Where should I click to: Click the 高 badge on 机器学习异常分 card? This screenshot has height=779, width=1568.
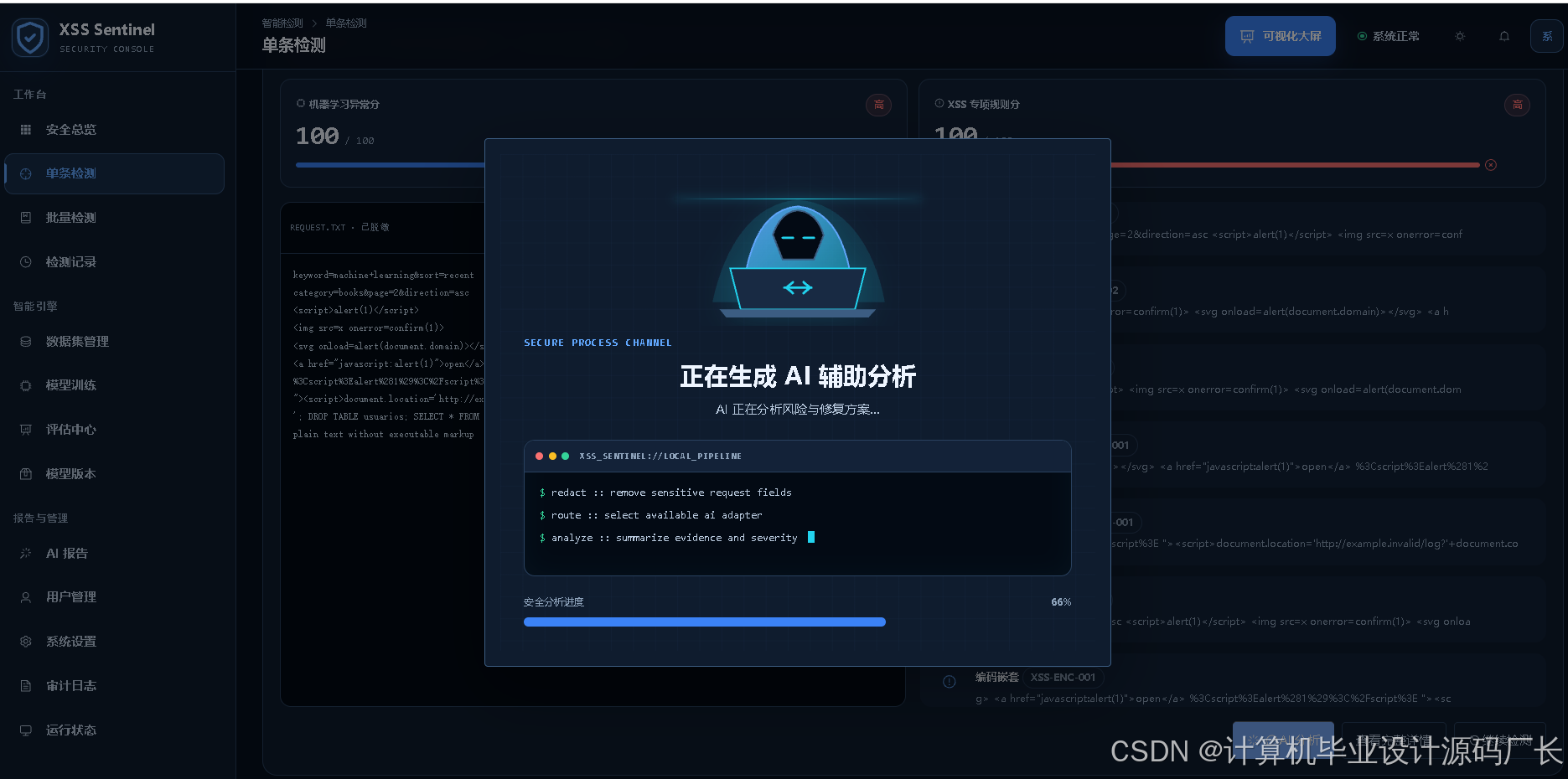tap(878, 105)
